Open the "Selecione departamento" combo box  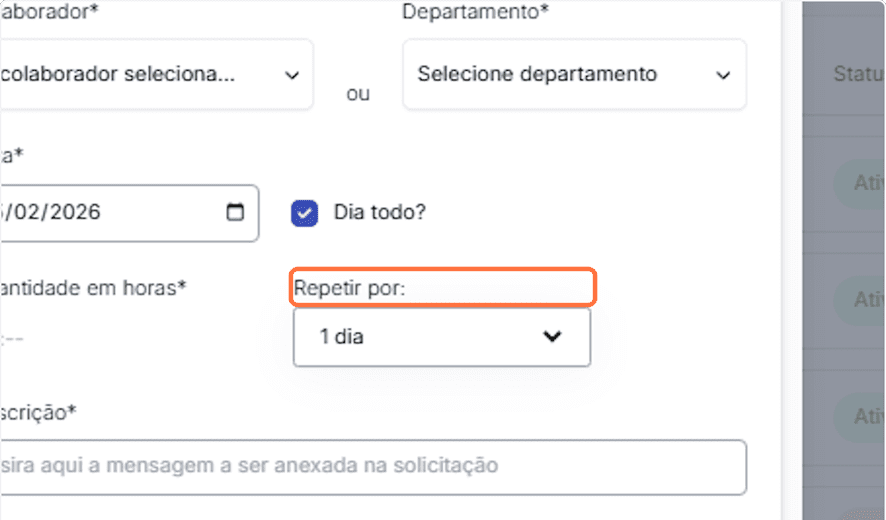click(573, 75)
